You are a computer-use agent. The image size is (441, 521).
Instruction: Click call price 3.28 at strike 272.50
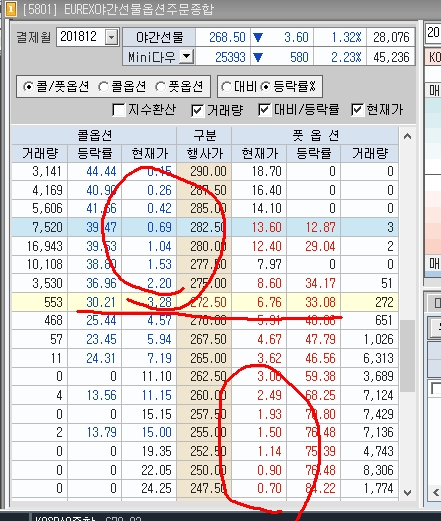(149, 302)
